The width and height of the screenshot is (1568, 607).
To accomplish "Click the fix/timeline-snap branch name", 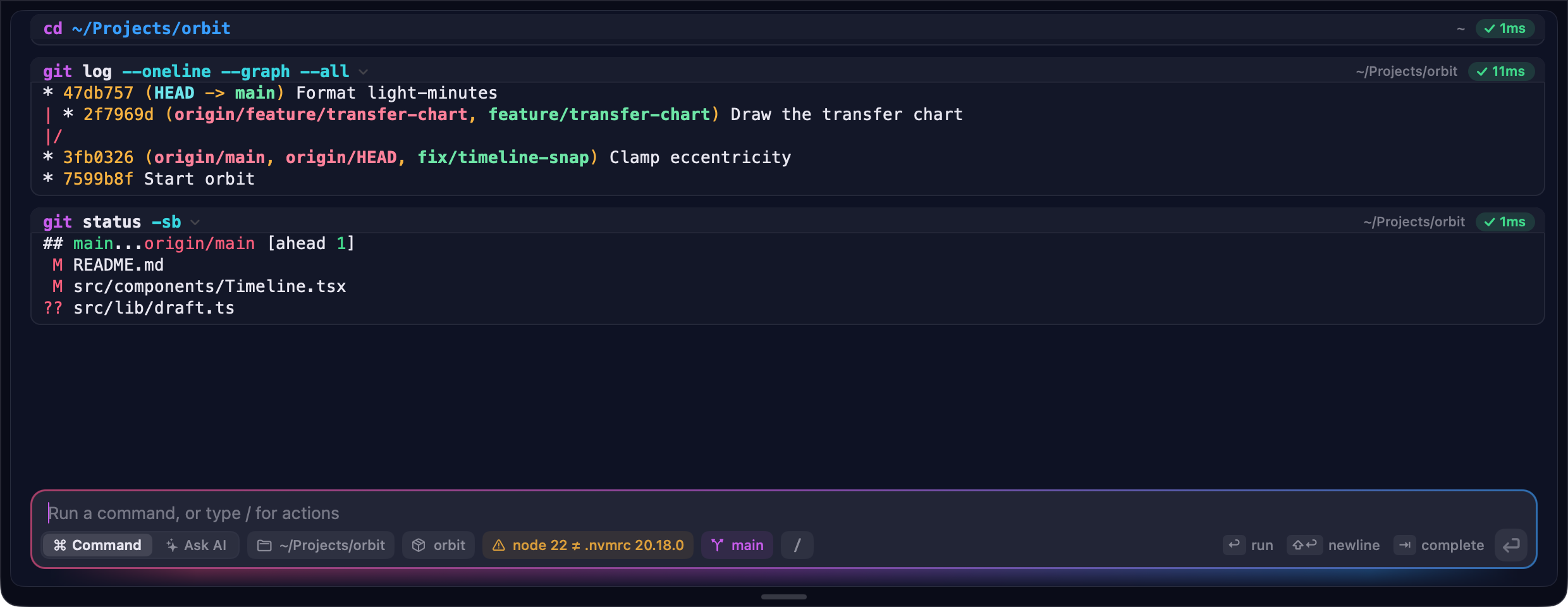I will 503,157.
